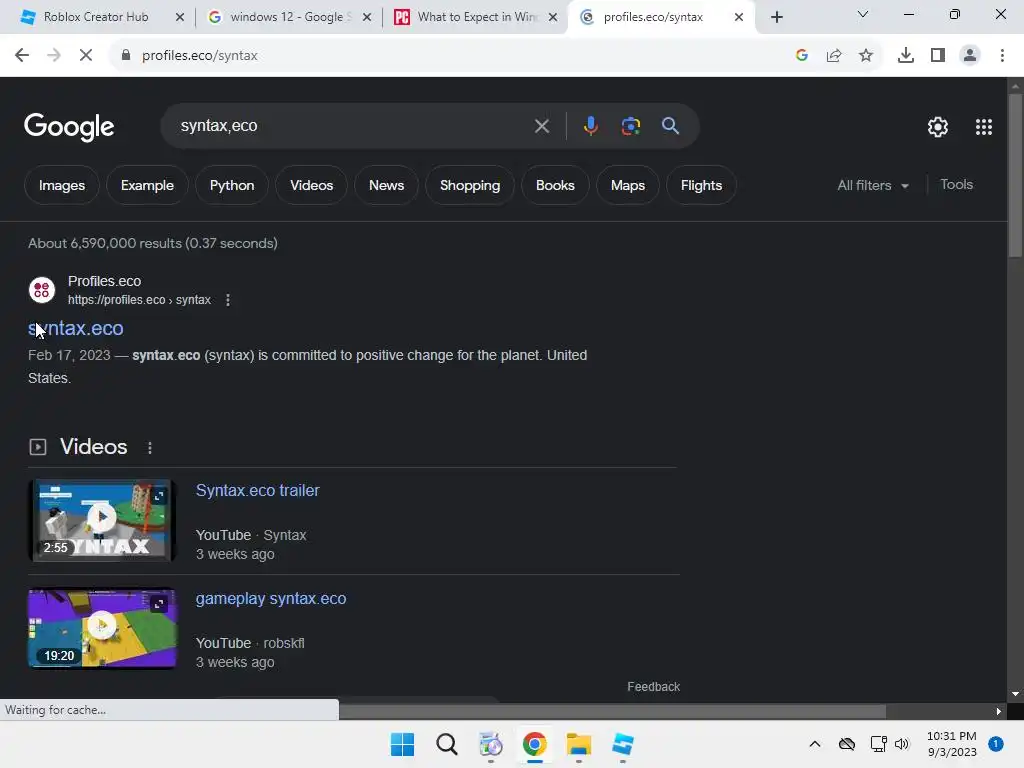1024x768 pixels.
Task: Click the Feedback link
Action: (x=653, y=686)
